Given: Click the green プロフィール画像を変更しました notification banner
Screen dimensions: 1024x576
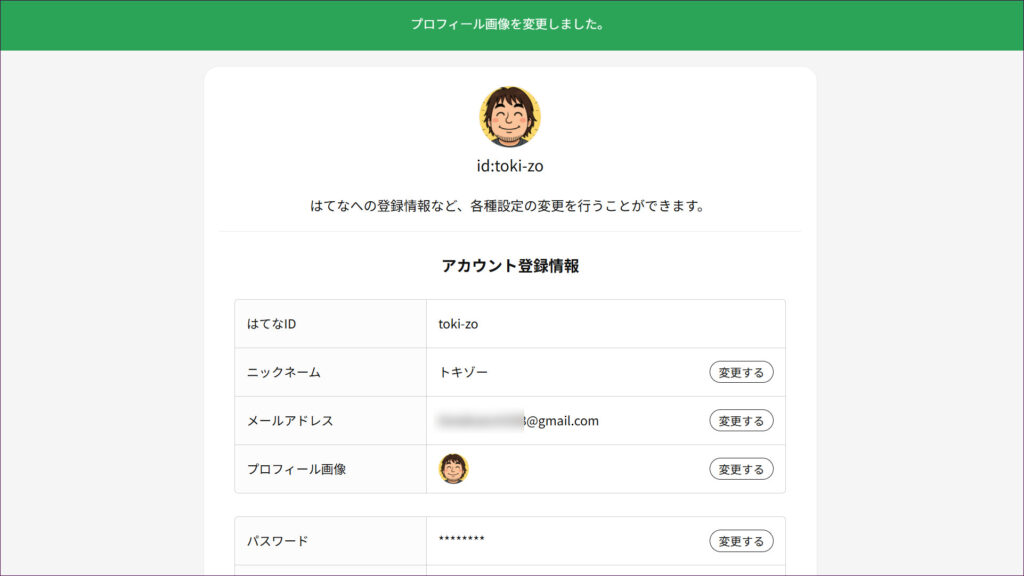Looking at the screenshot, I should (x=510, y=24).
